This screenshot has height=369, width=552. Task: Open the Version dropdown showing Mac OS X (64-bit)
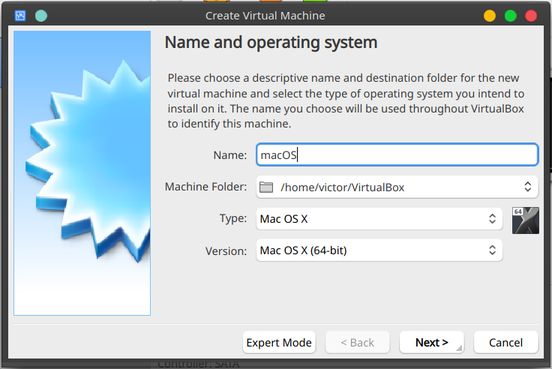point(379,250)
